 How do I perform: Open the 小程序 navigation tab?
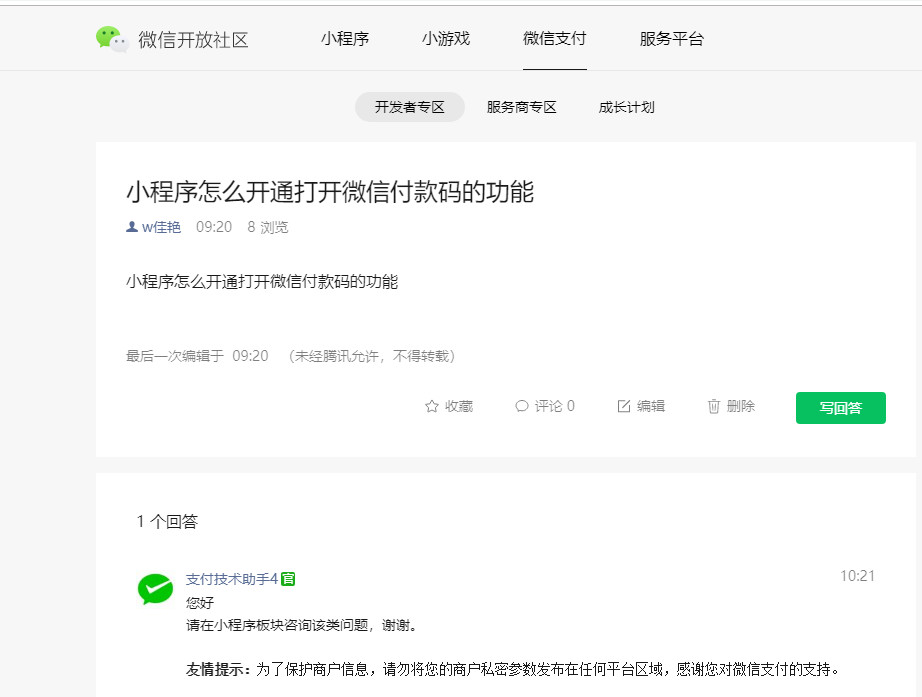[345, 39]
